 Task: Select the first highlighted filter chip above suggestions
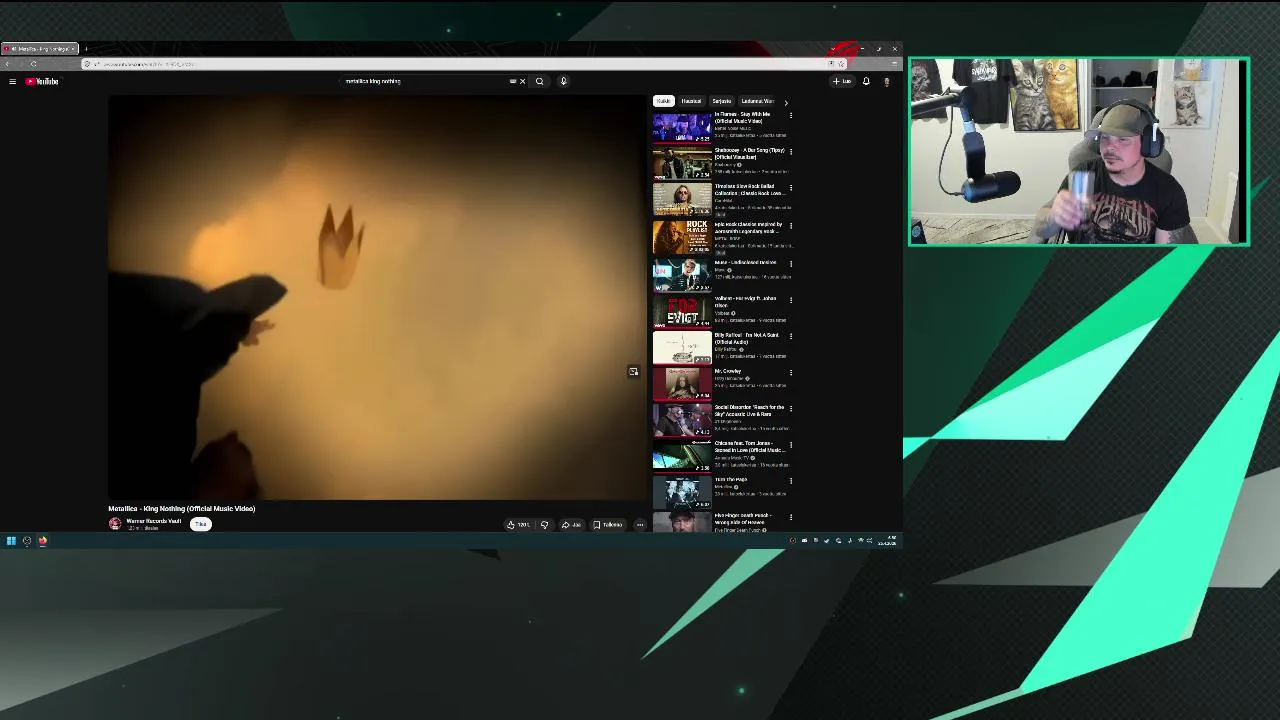(663, 101)
